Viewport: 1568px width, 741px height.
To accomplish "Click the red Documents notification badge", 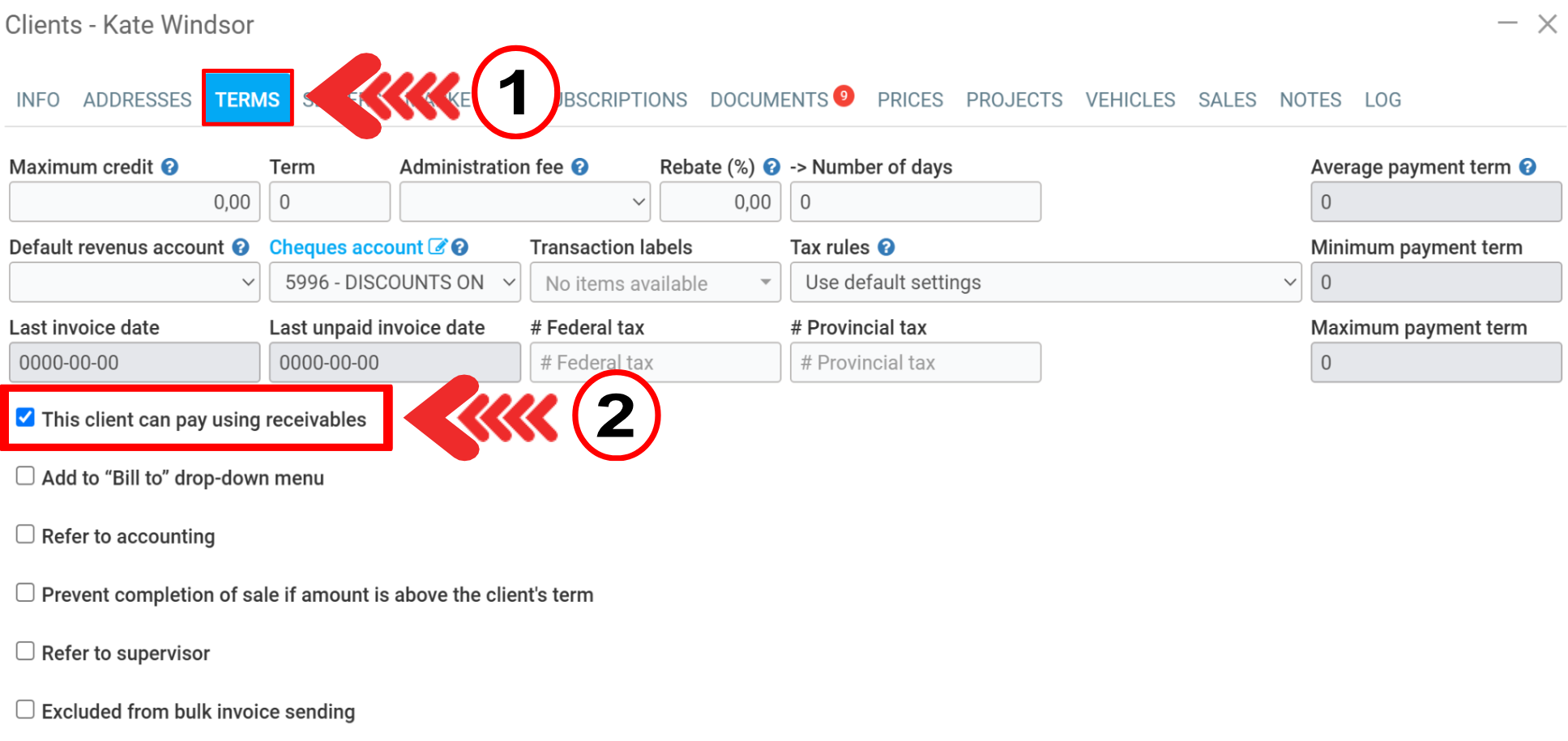I will [844, 96].
